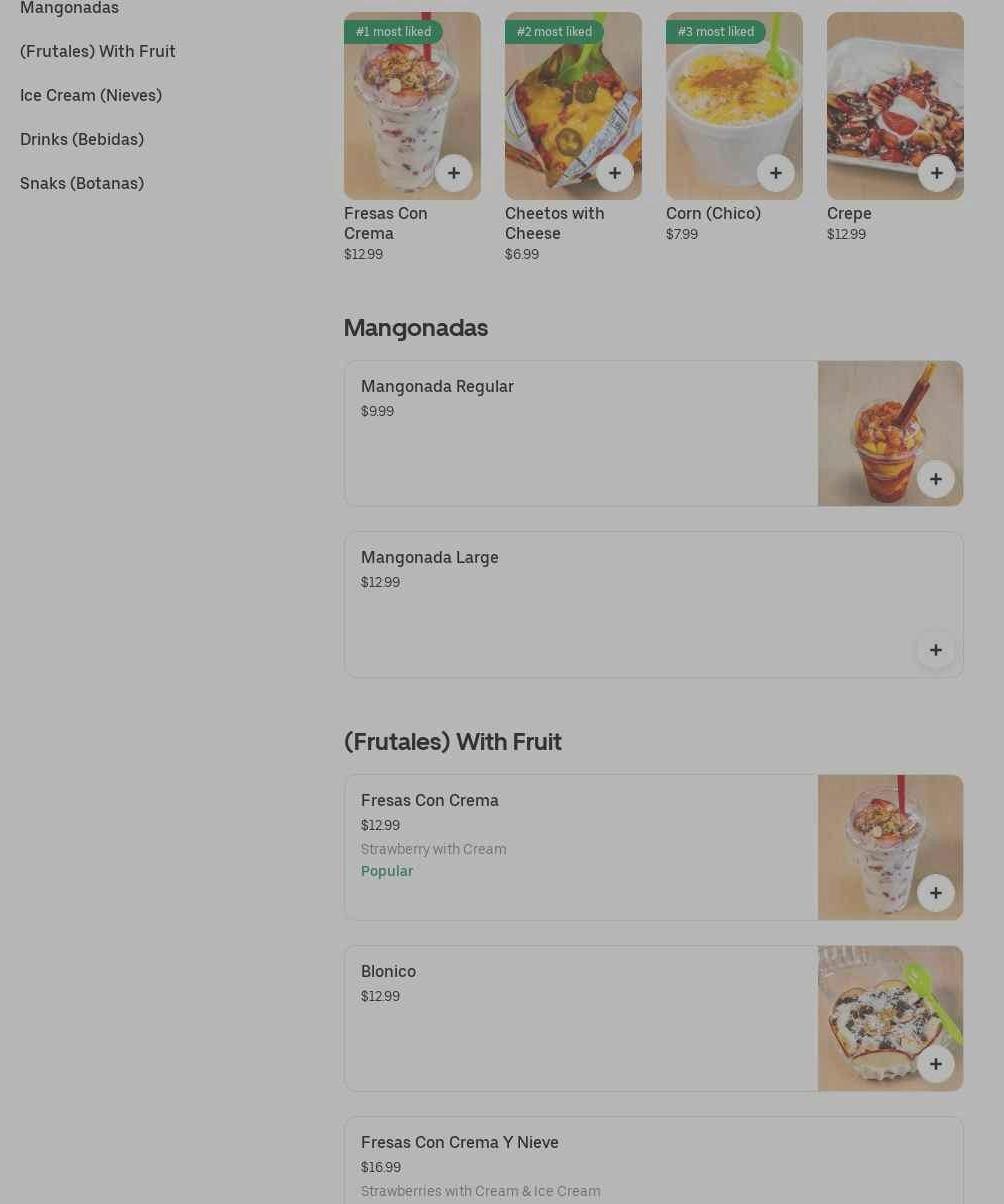Go to Drinks (Bebidas) section
Image resolution: width=1004 pixels, height=1204 pixels.
[82, 139]
